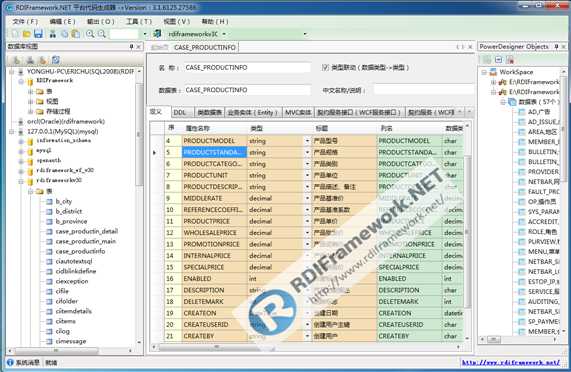The width and height of the screenshot is (571, 372).
Task: Click the Copy toolbar icon
Action: point(64,34)
